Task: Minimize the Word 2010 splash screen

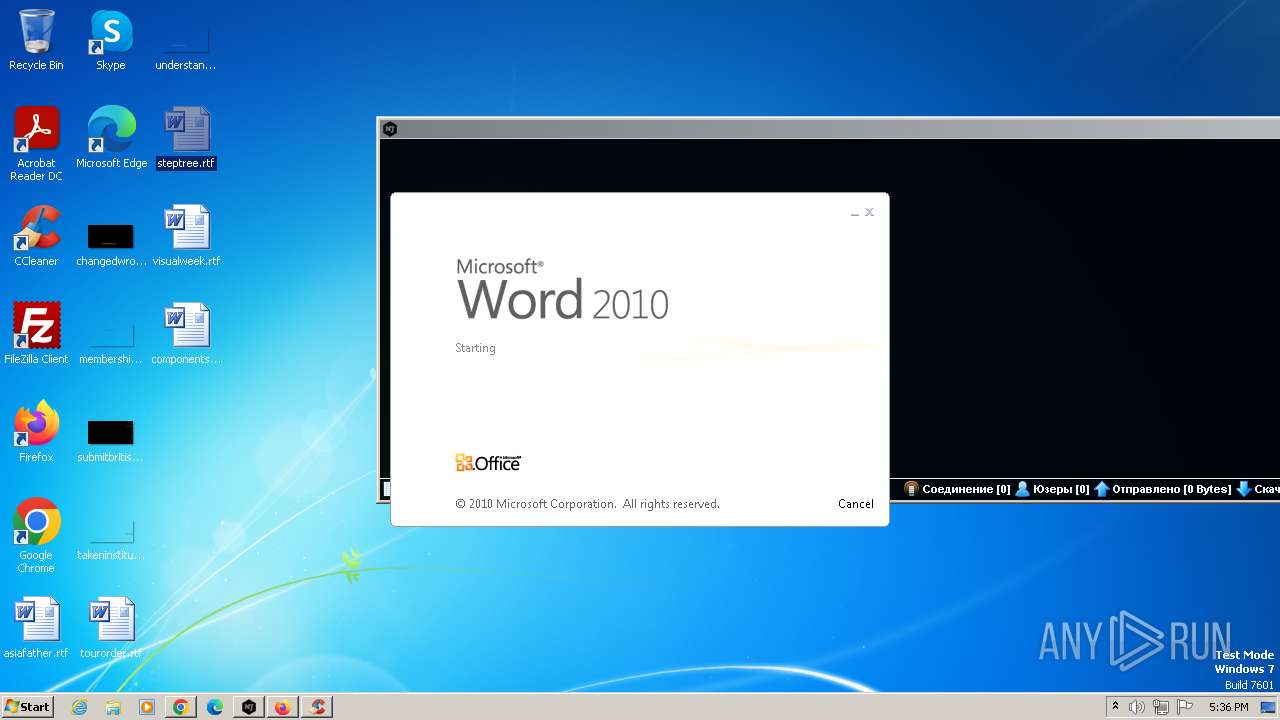Action: pyautogui.click(x=855, y=213)
